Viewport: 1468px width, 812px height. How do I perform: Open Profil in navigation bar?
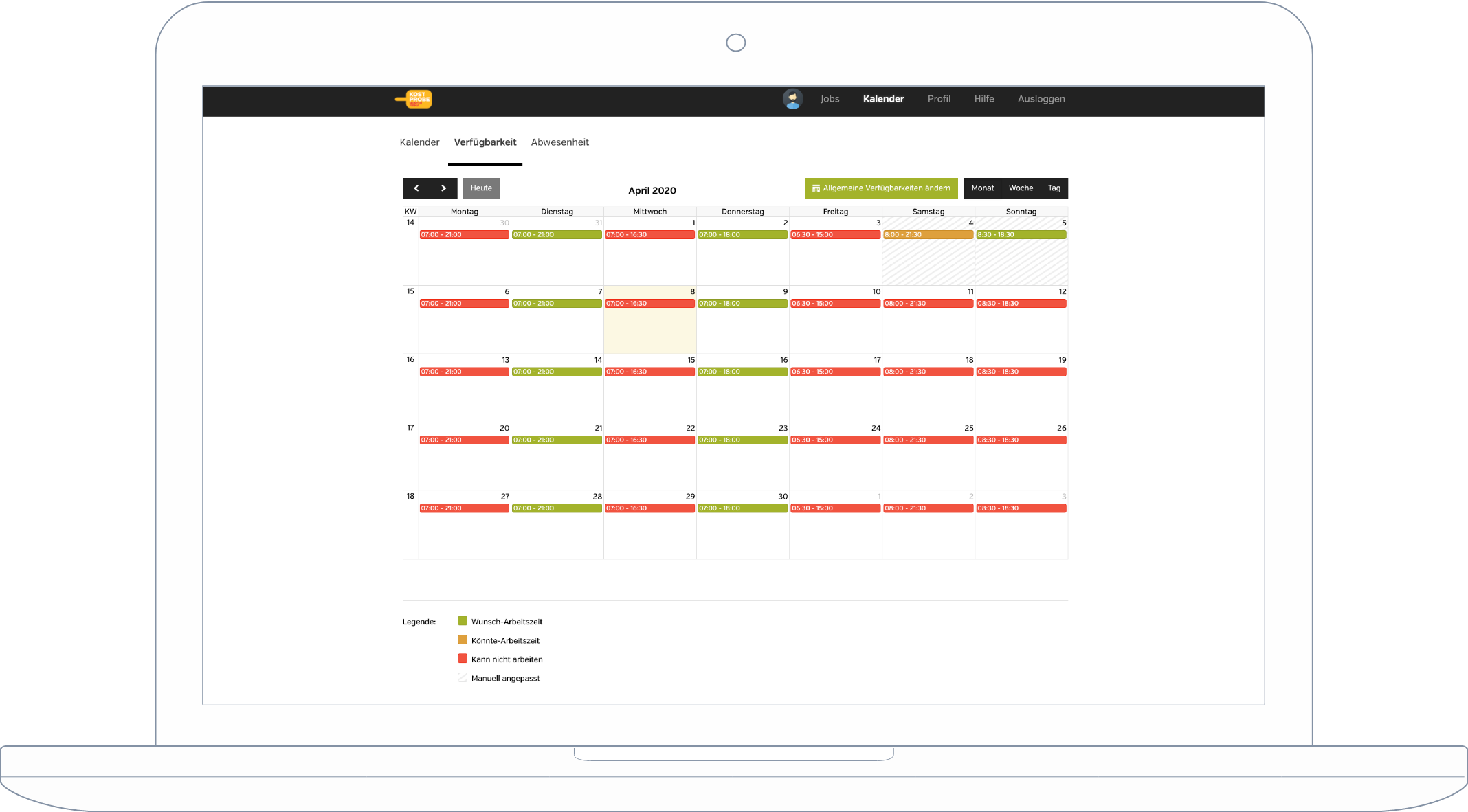pos(939,99)
